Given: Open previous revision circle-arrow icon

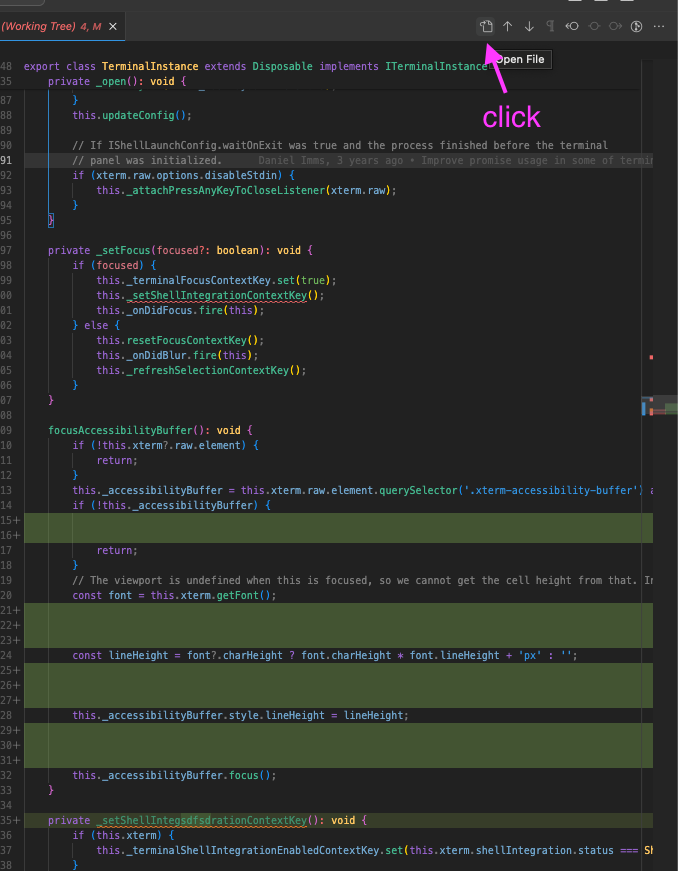Looking at the screenshot, I should (572, 26).
